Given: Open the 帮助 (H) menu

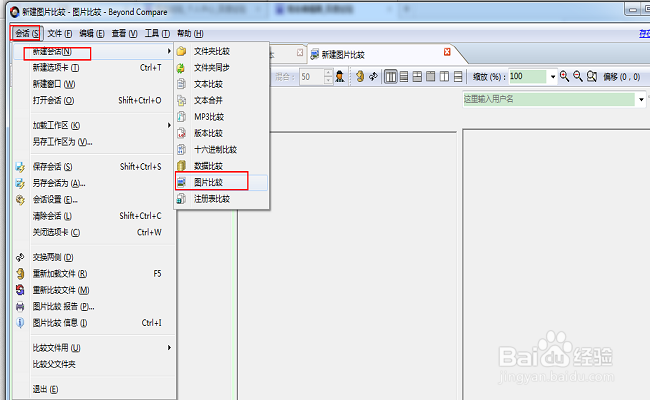Looking at the screenshot, I should point(190,34).
